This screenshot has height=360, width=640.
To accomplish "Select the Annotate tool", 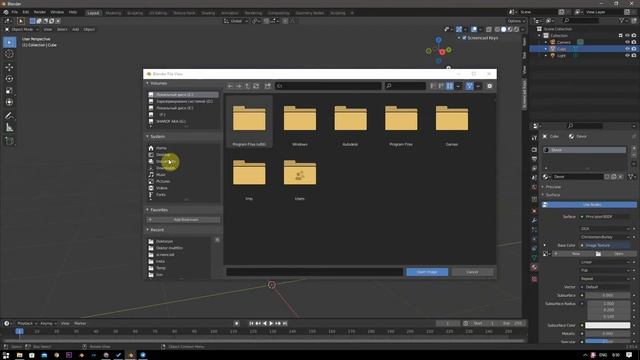I will click(9, 116).
